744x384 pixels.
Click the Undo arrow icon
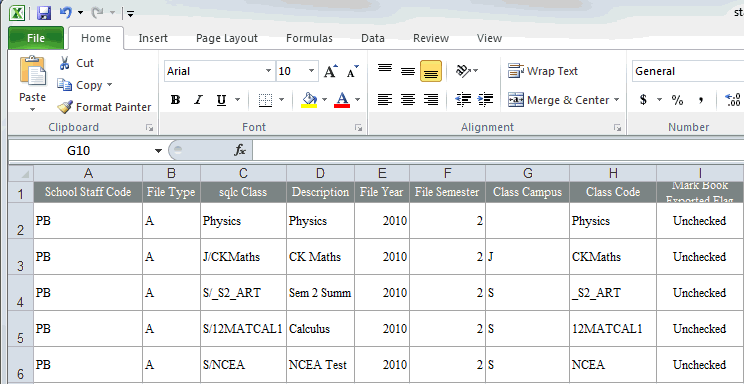[65, 13]
